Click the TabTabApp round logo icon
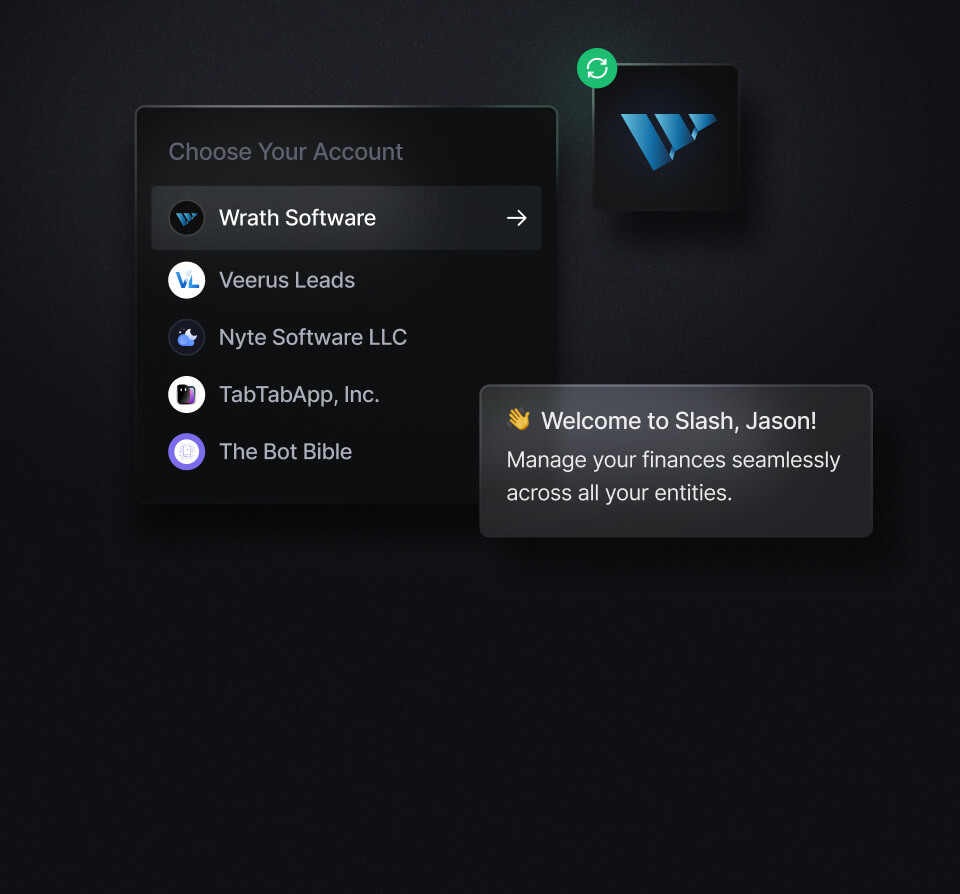 187,395
